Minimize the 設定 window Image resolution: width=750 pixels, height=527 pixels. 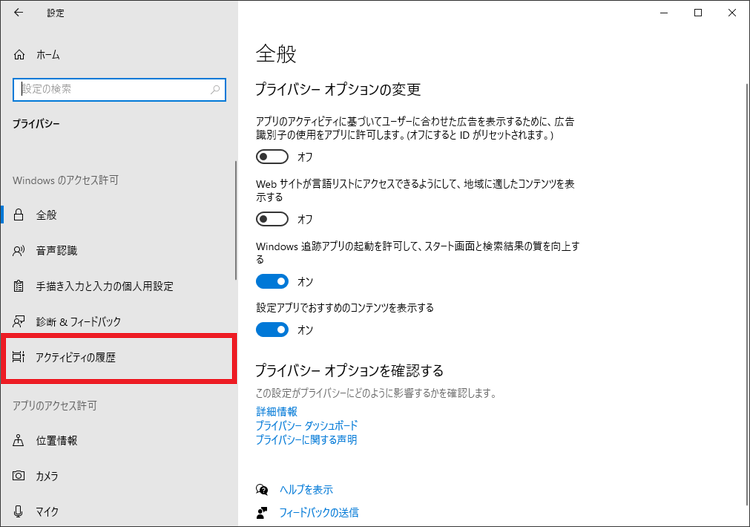coord(664,13)
